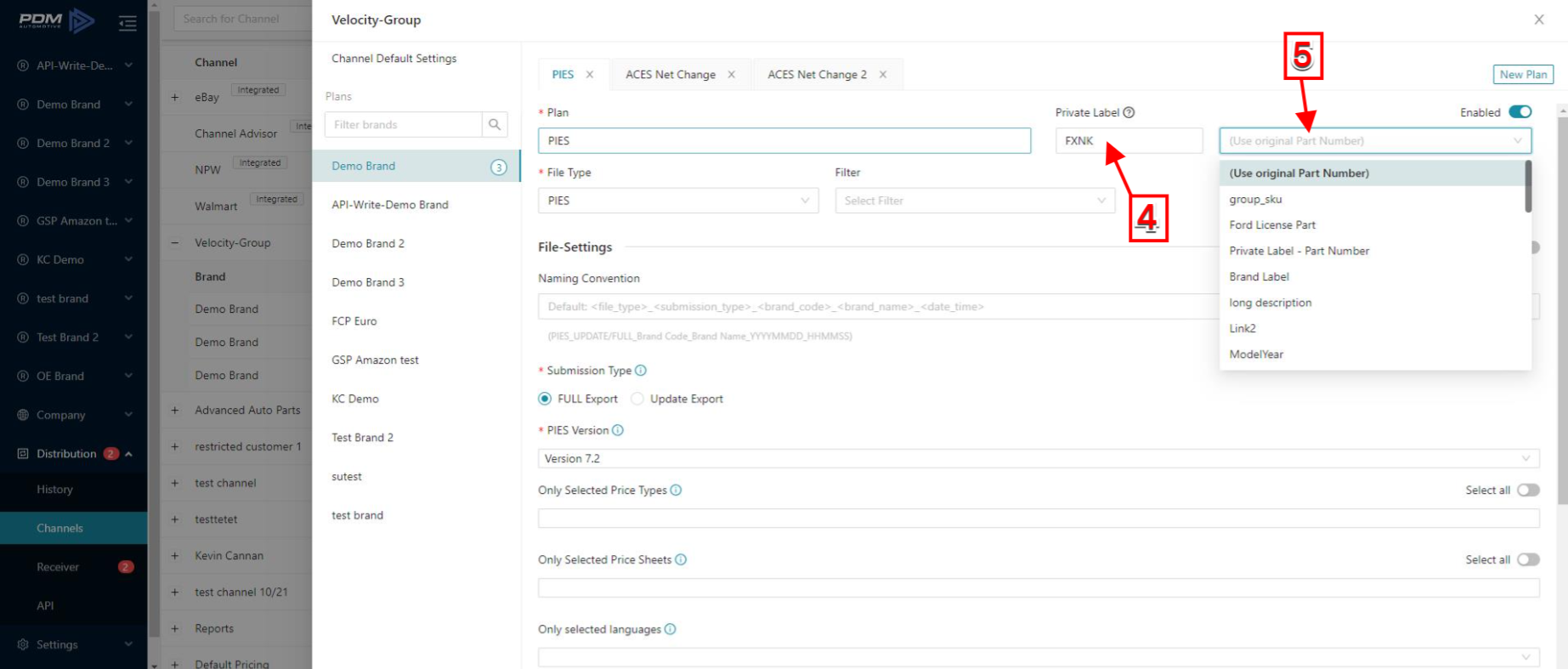Click the dropdown list scrollbar
Image resolution: width=1568 pixels, height=669 pixels.
[1528, 187]
